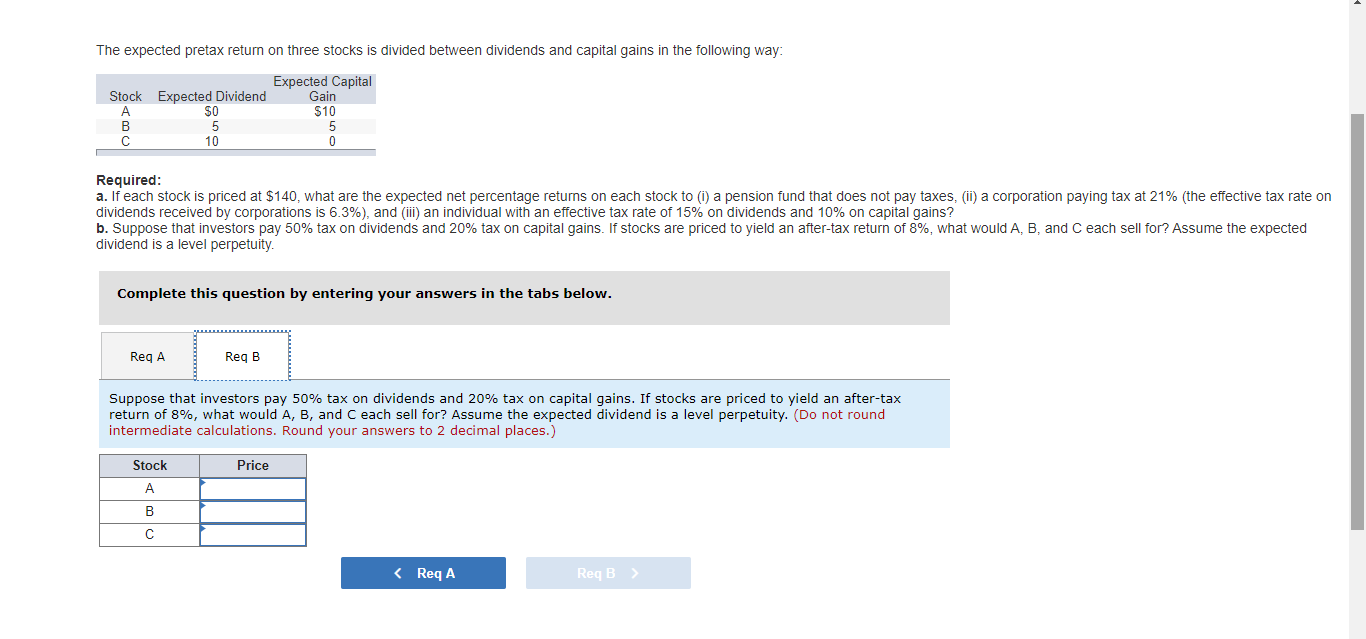Click the blue triangle marker in Stock B's price cell
Image resolution: width=1366 pixels, height=639 pixels.
pos(204,504)
